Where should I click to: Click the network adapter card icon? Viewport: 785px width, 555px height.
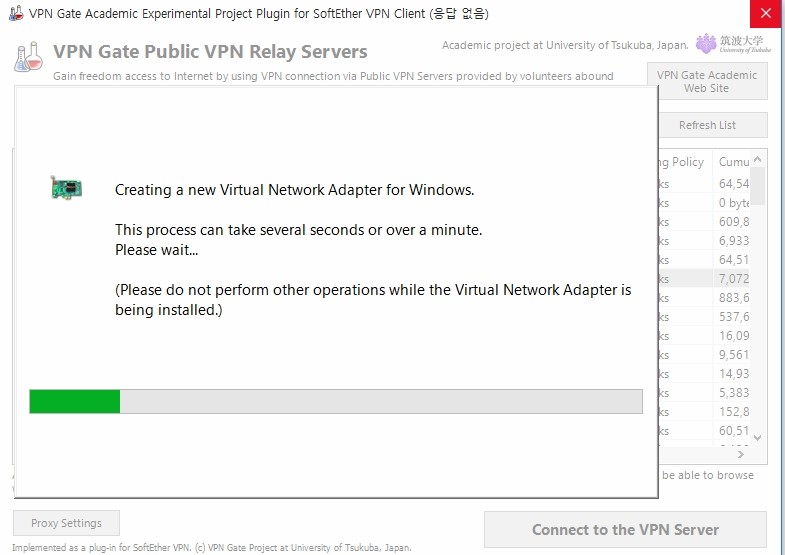click(x=67, y=188)
